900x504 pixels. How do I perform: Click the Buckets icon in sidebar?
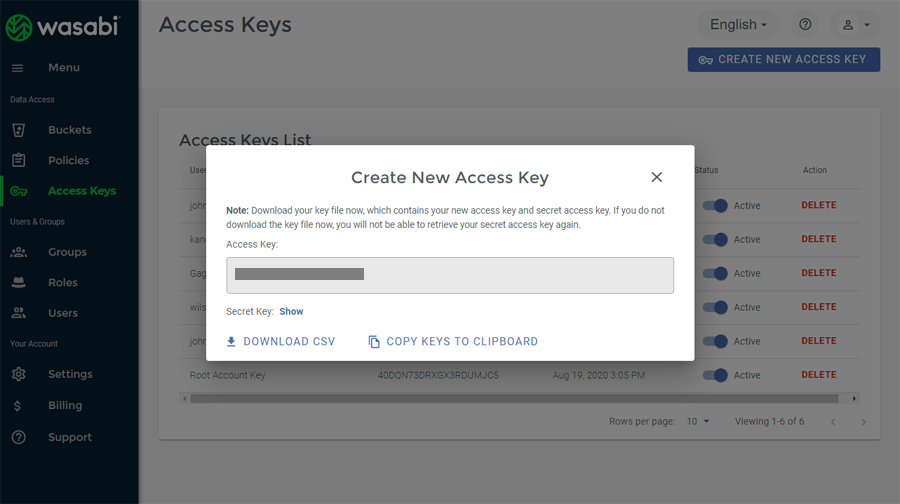[x=18, y=130]
